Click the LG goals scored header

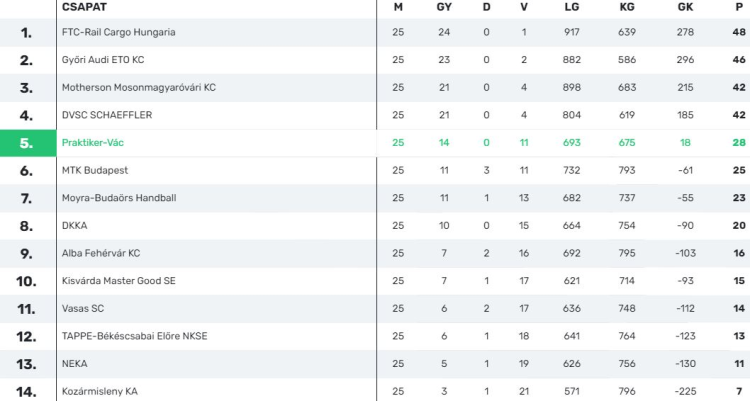571,7
